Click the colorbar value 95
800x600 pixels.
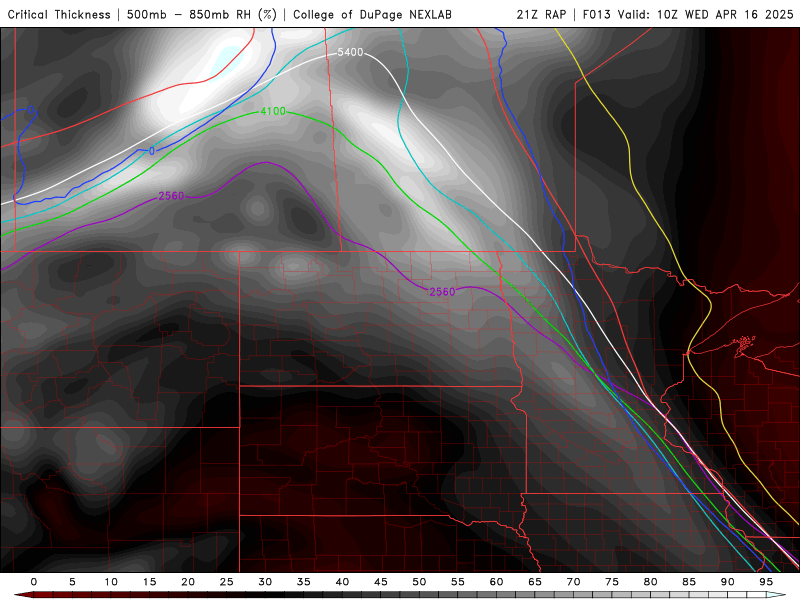(x=766, y=582)
